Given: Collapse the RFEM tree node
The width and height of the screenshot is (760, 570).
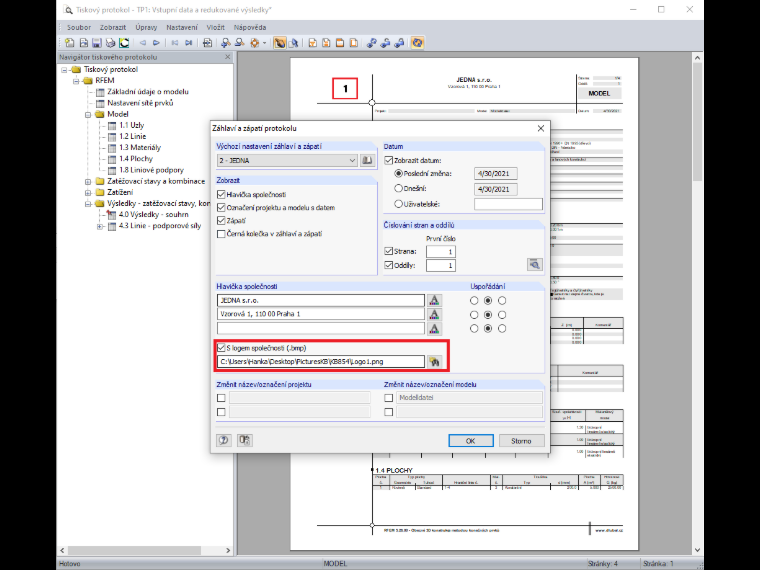Looking at the screenshot, I should pyautogui.click(x=76, y=81).
